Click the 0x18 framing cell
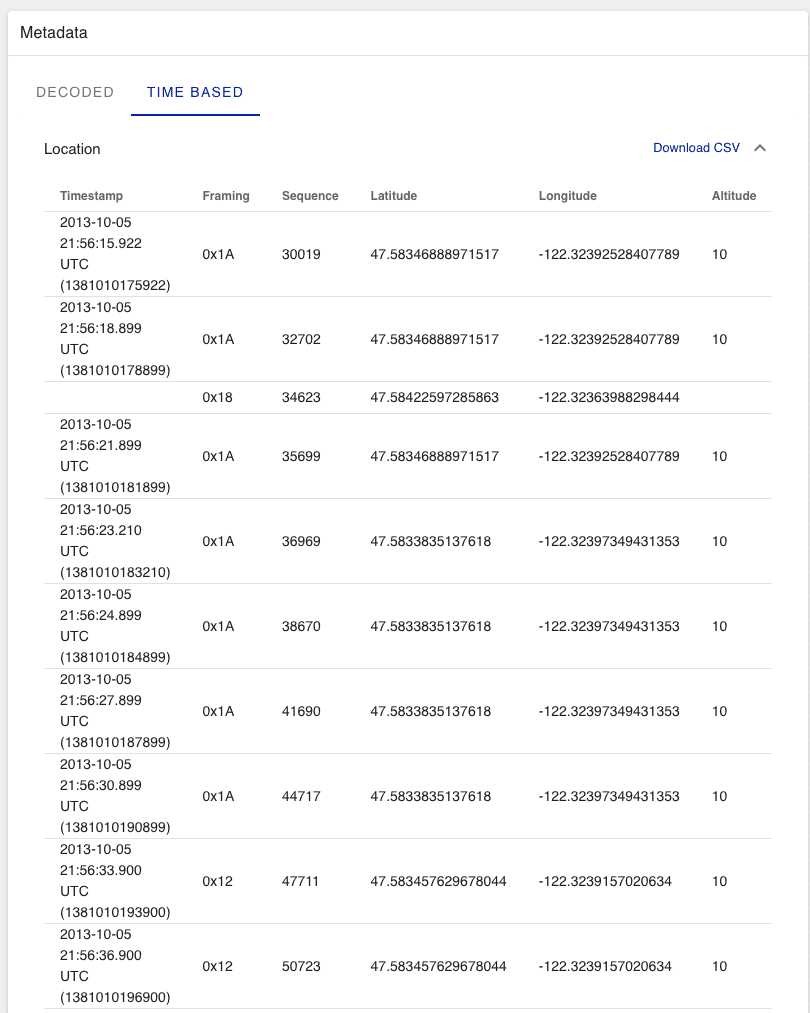Screen dimensions: 810x1013 pyautogui.click(x=218, y=397)
